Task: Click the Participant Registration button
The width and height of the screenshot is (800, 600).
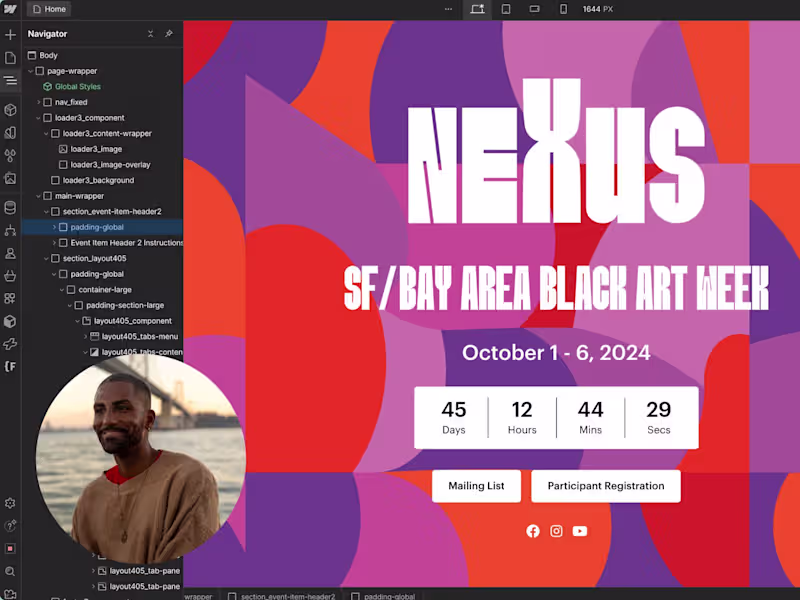Action: pos(605,486)
